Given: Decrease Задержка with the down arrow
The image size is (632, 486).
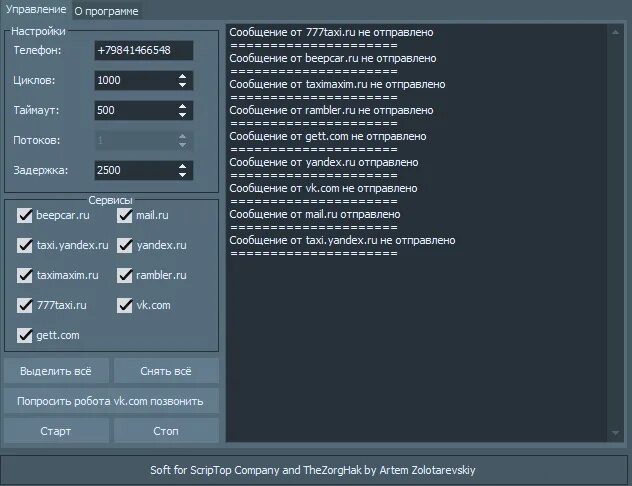Looking at the screenshot, I should pos(183,175).
